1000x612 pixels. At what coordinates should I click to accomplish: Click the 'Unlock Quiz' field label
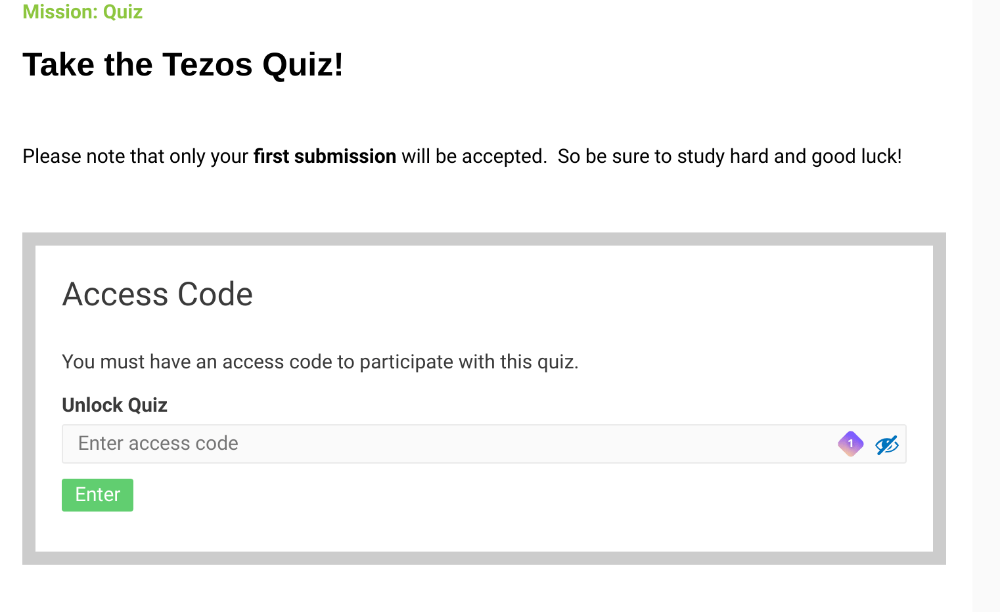point(115,405)
